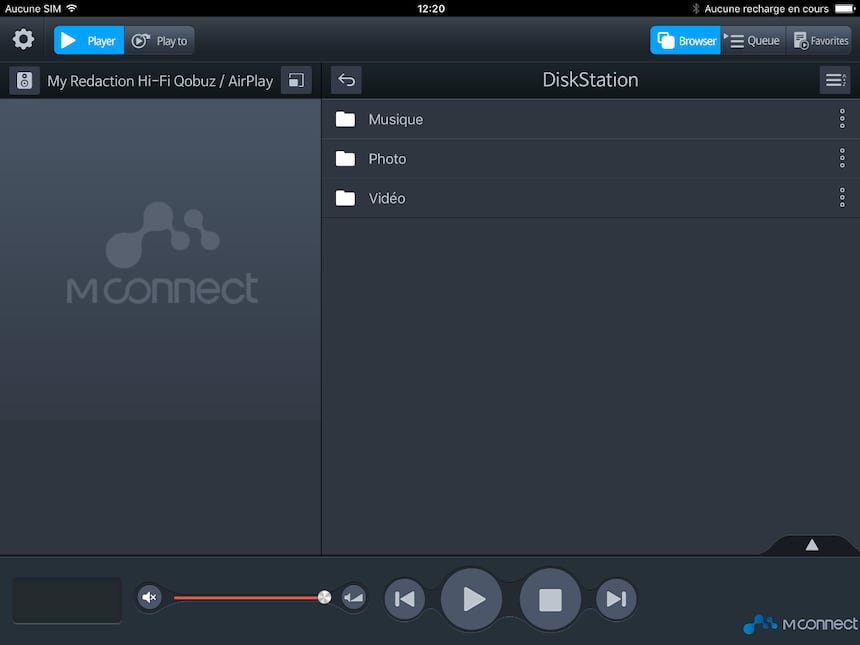Skip to next track
This screenshot has height=645, width=860.
pyautogui.click(x=616, y=599)
